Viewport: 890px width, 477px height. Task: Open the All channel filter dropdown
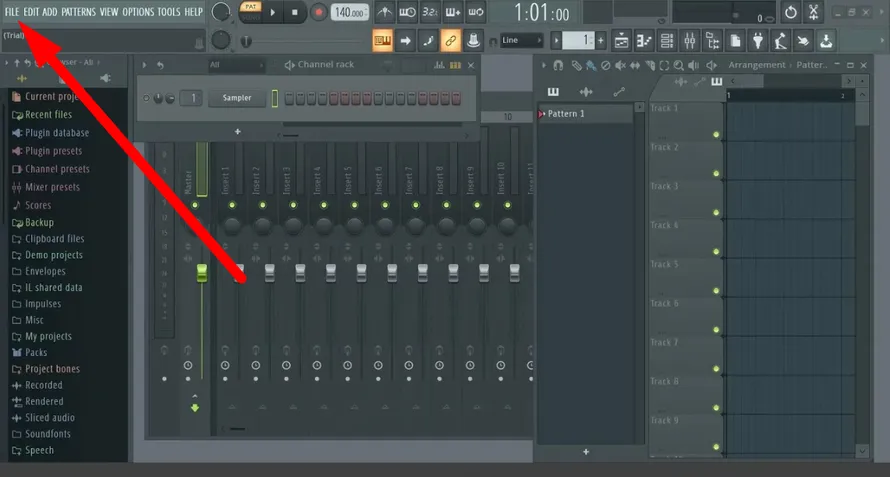[236, 65]
